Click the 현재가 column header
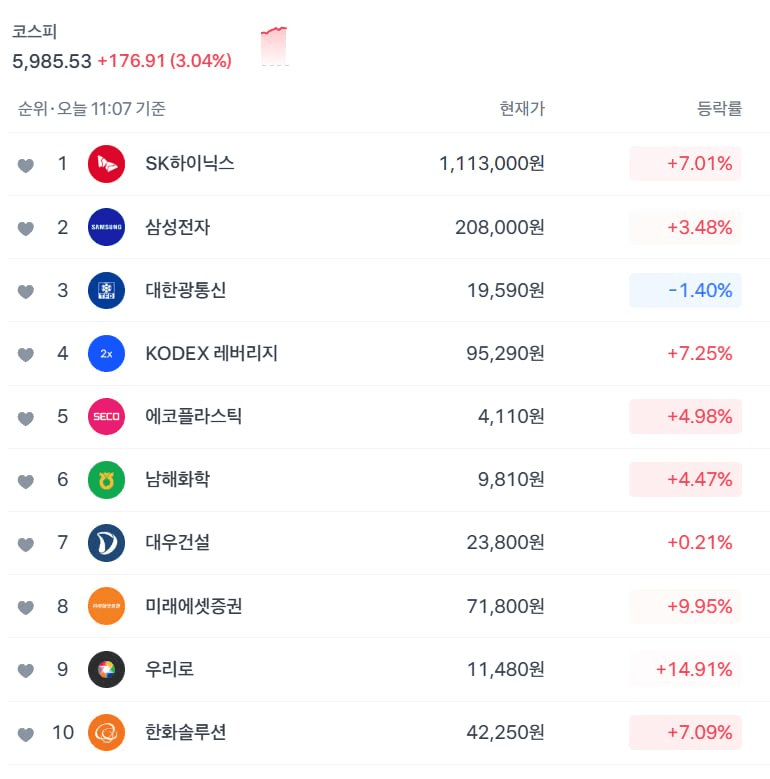 pos(522,109)
